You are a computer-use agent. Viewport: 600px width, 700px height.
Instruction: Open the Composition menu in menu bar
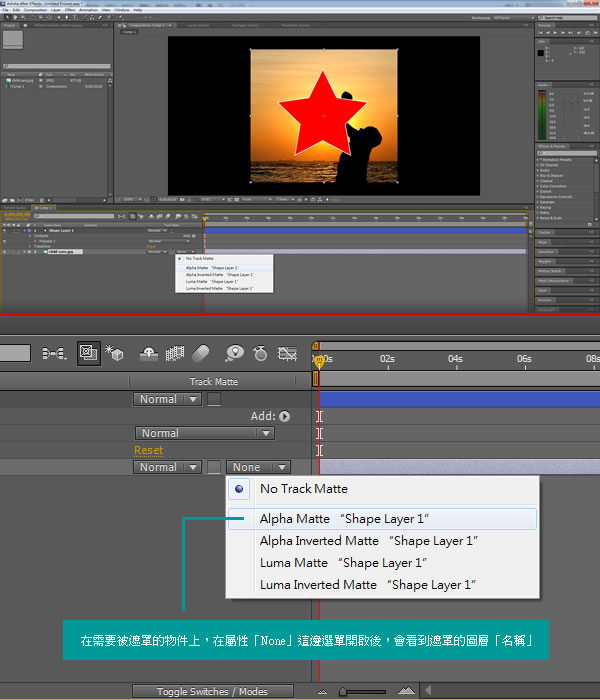coord(35,9)
